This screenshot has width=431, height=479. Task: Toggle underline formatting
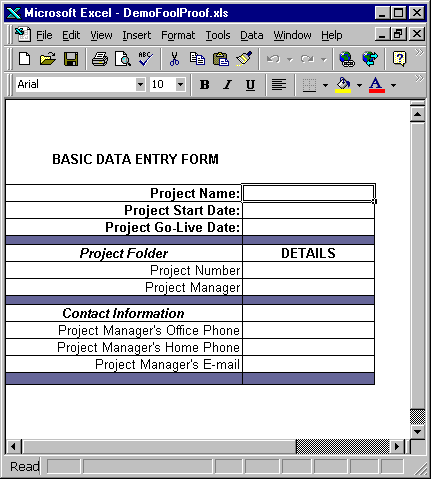click(x=250, y=85)
